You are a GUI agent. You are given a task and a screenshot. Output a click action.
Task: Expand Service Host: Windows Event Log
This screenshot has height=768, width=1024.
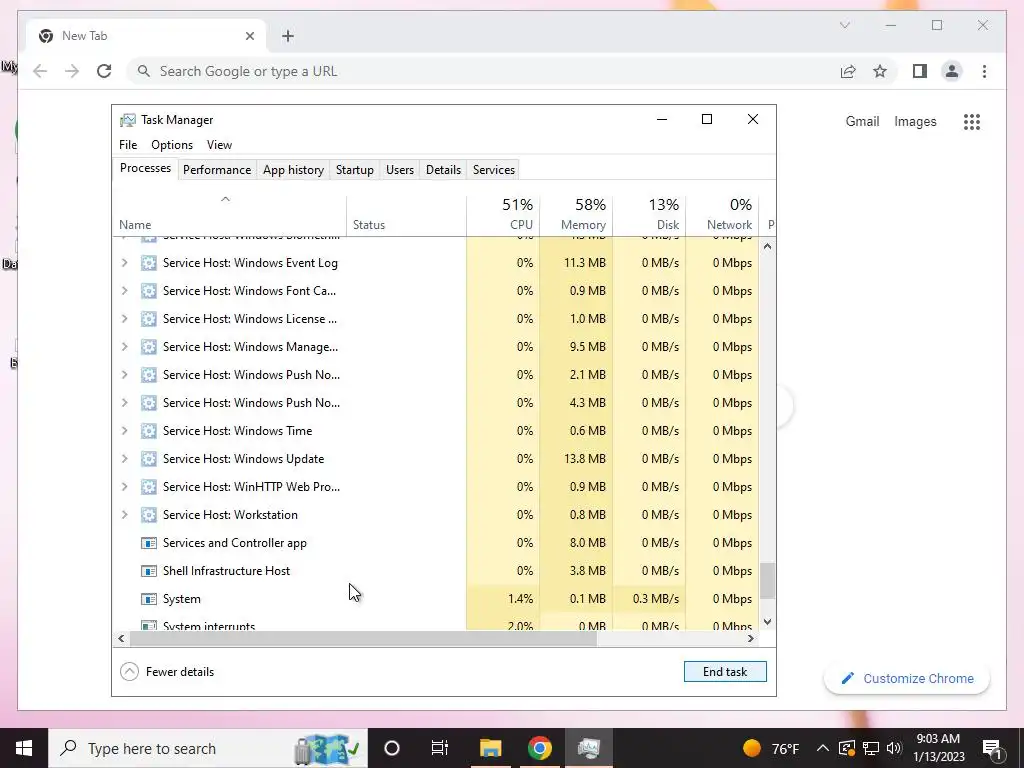[x=124, y=263]
